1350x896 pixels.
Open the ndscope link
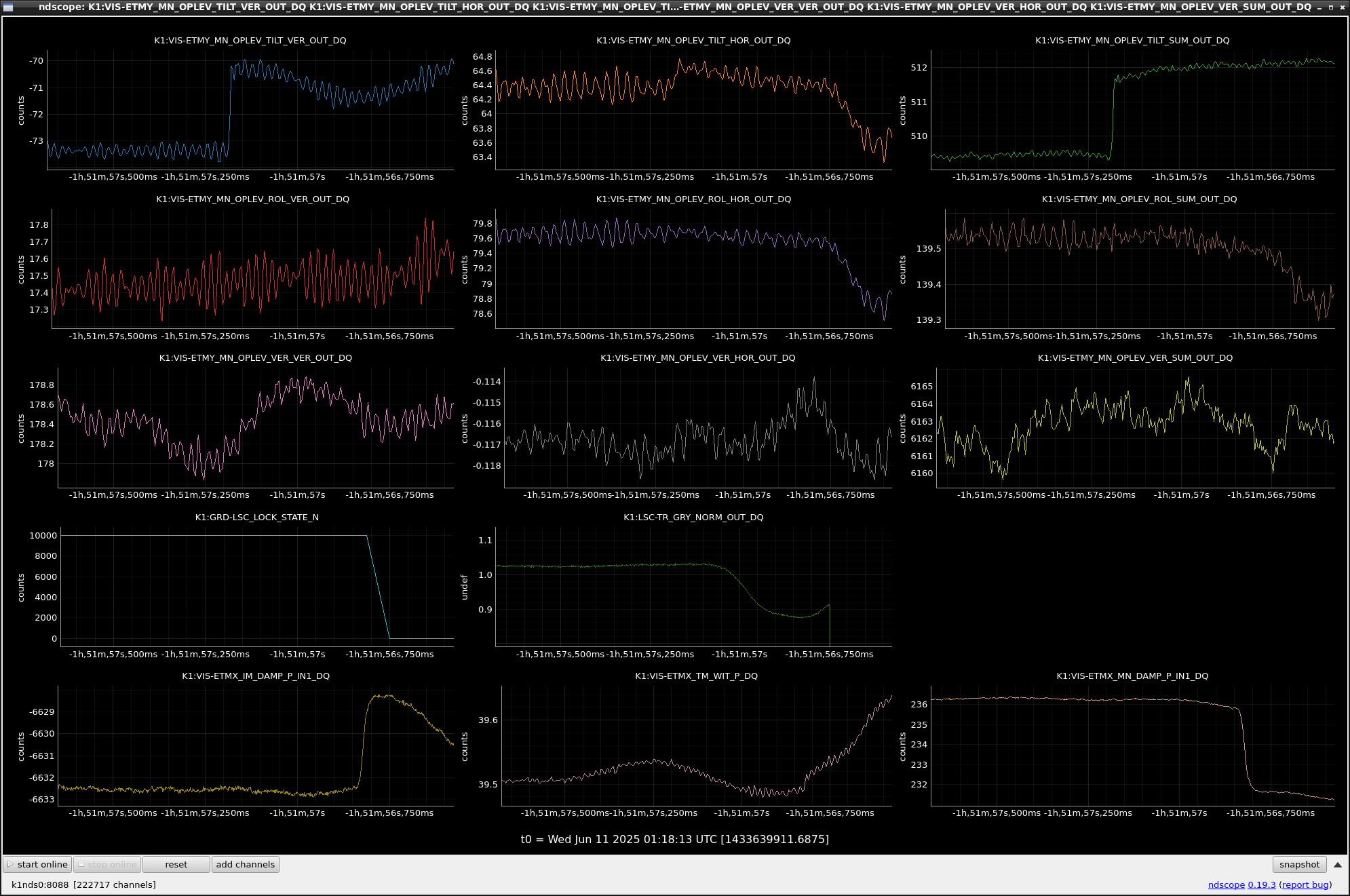tap(1226, 884)
